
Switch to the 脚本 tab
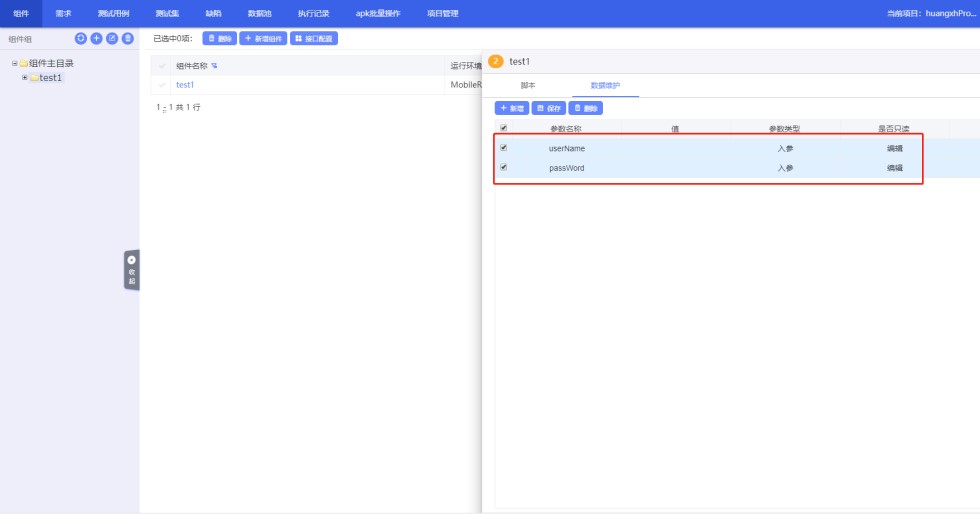[x=528, y=86]
